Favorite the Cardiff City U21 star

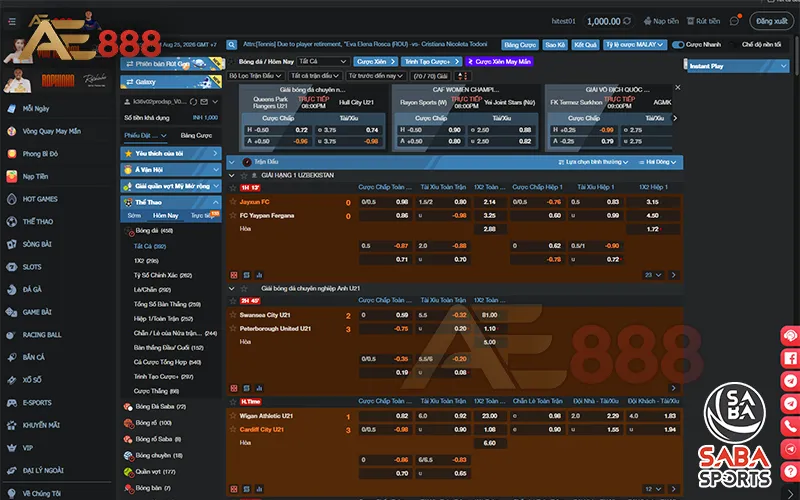[233, 430]
